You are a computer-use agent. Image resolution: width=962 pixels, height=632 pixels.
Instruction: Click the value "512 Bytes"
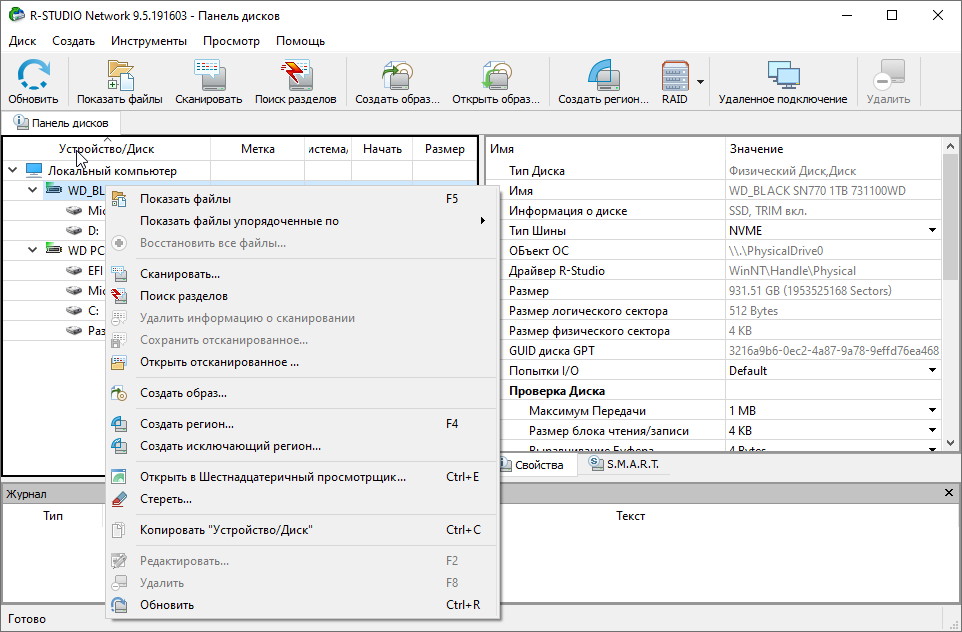pyautogui.click(x=753, y=311)
